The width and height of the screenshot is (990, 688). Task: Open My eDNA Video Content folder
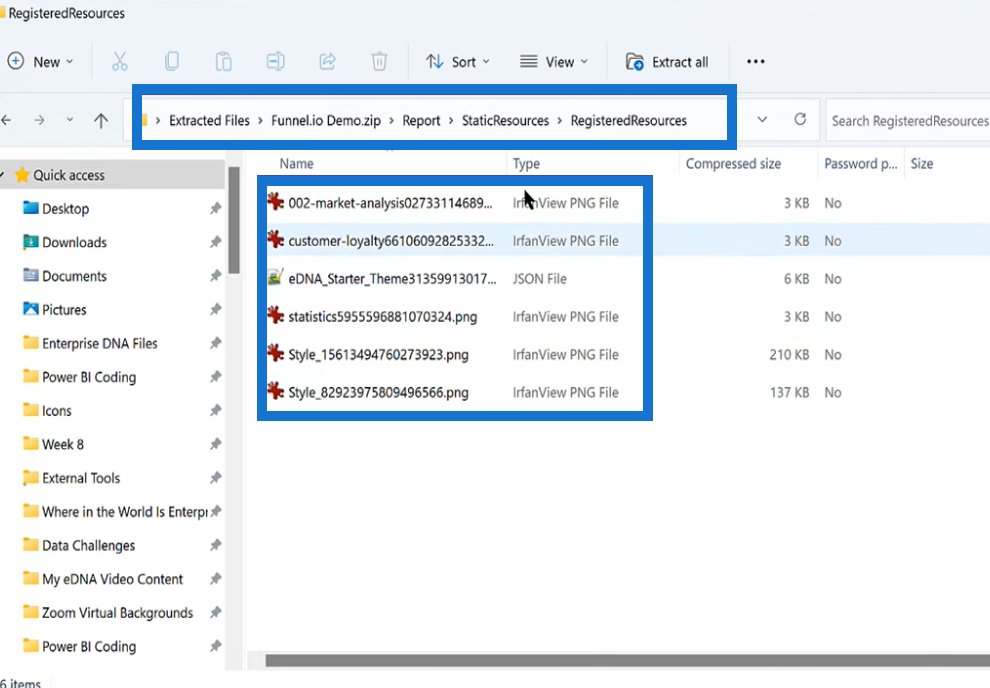[112, 579]
